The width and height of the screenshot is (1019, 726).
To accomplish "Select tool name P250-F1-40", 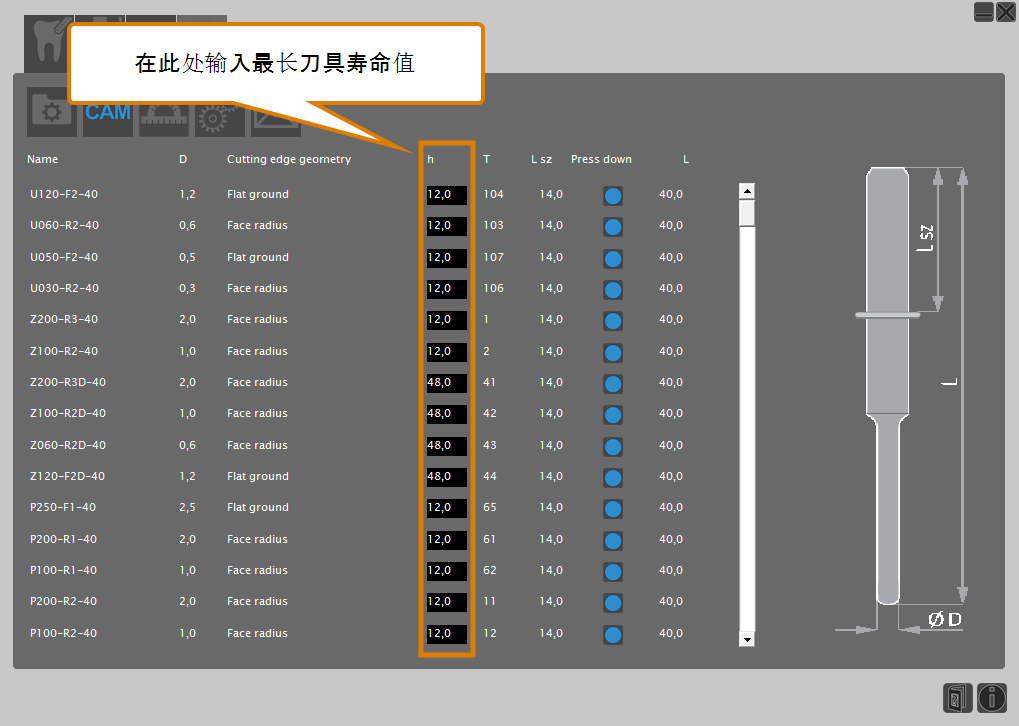I will click(x=62, y=507).
